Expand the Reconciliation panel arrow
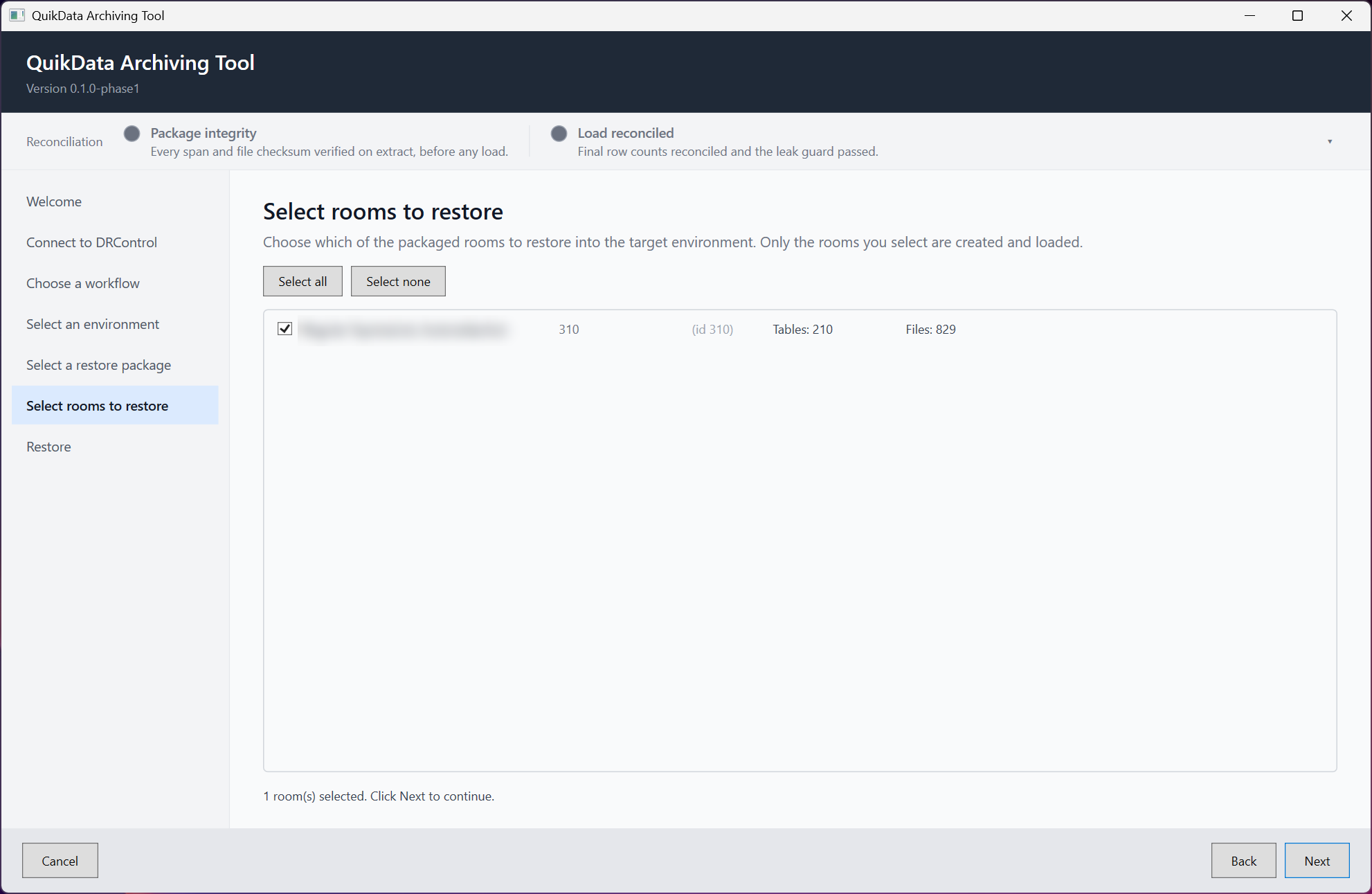The height and width of the screenshot is (894, 1372). click(x=1329, y=141)
